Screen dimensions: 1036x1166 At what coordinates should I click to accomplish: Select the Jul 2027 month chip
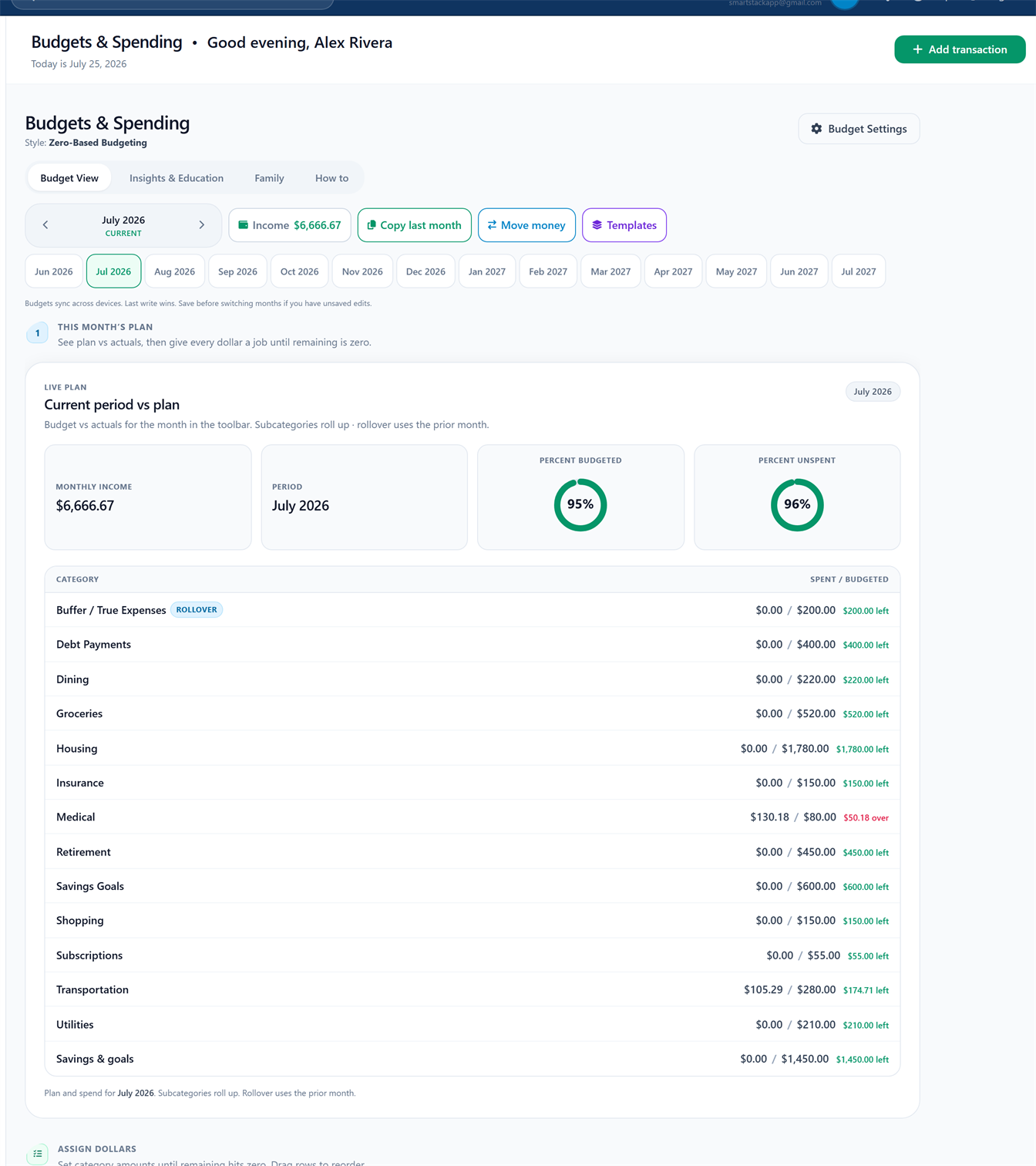click(x=859, y=271)
